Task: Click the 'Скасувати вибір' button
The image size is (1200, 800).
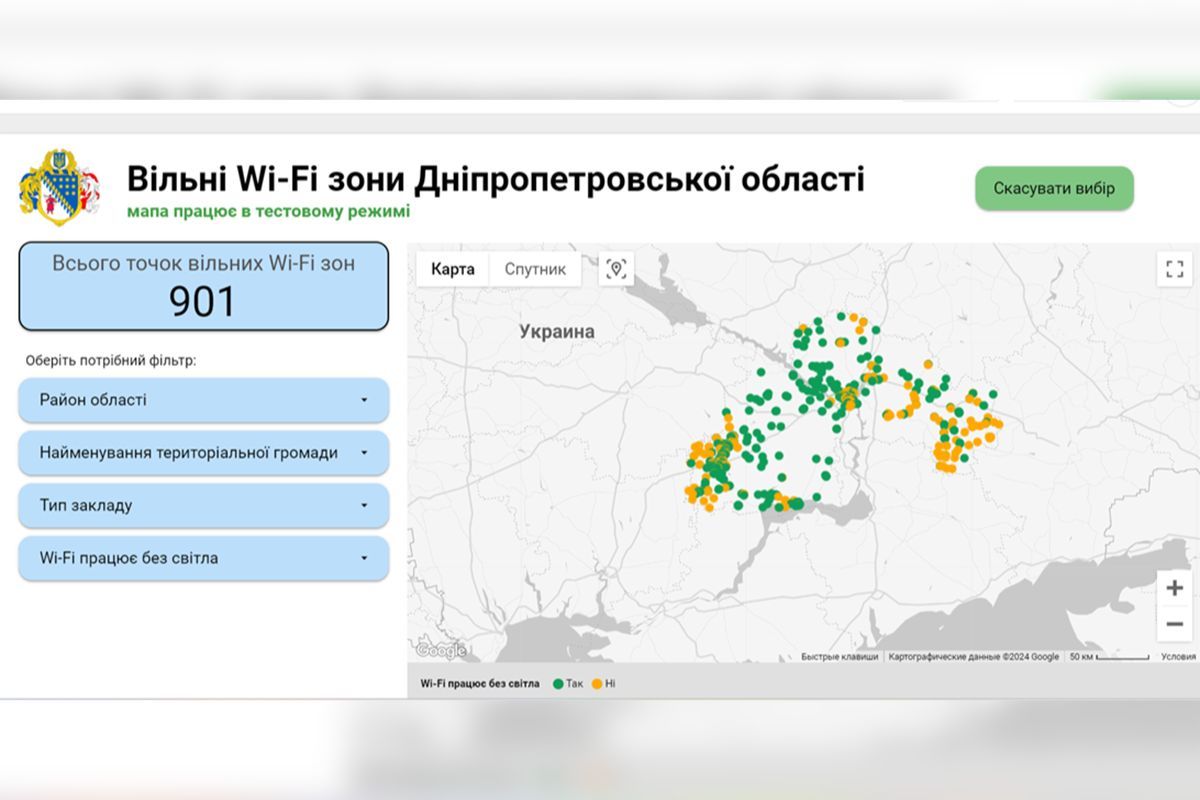Action: click(x=1054, y=187)
